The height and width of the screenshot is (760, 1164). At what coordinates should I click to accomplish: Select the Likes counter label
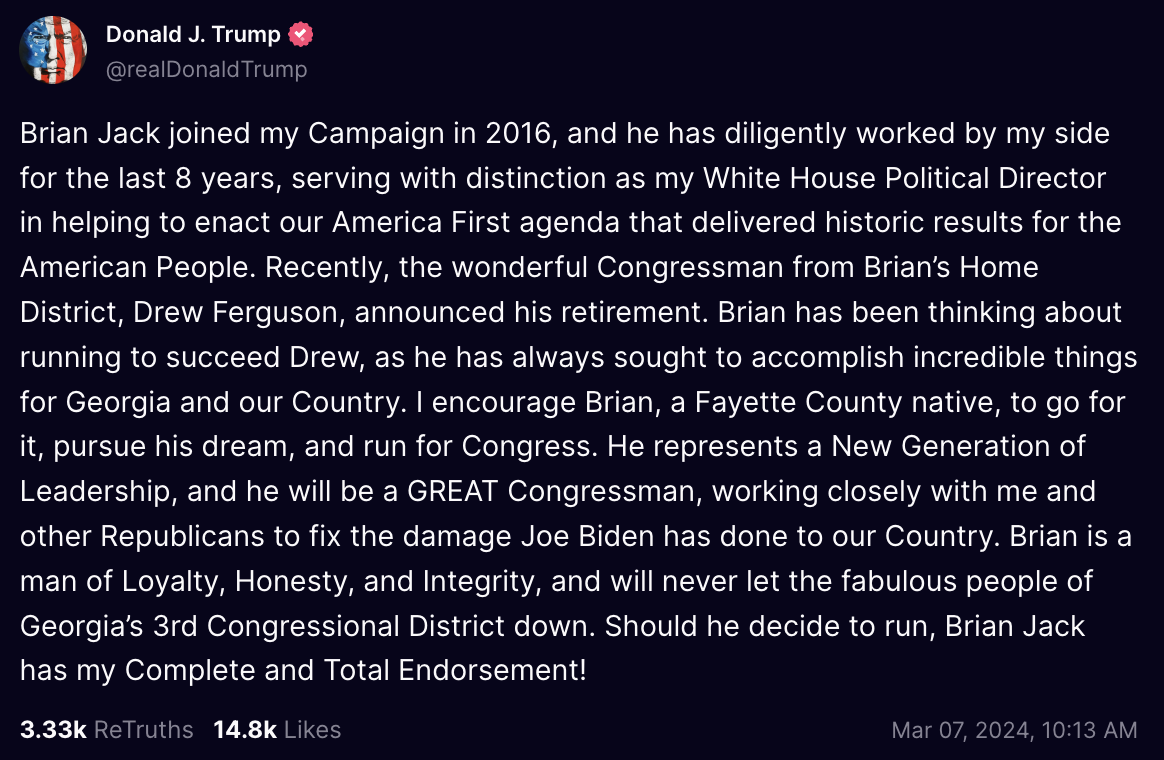(x=311, y=730)
